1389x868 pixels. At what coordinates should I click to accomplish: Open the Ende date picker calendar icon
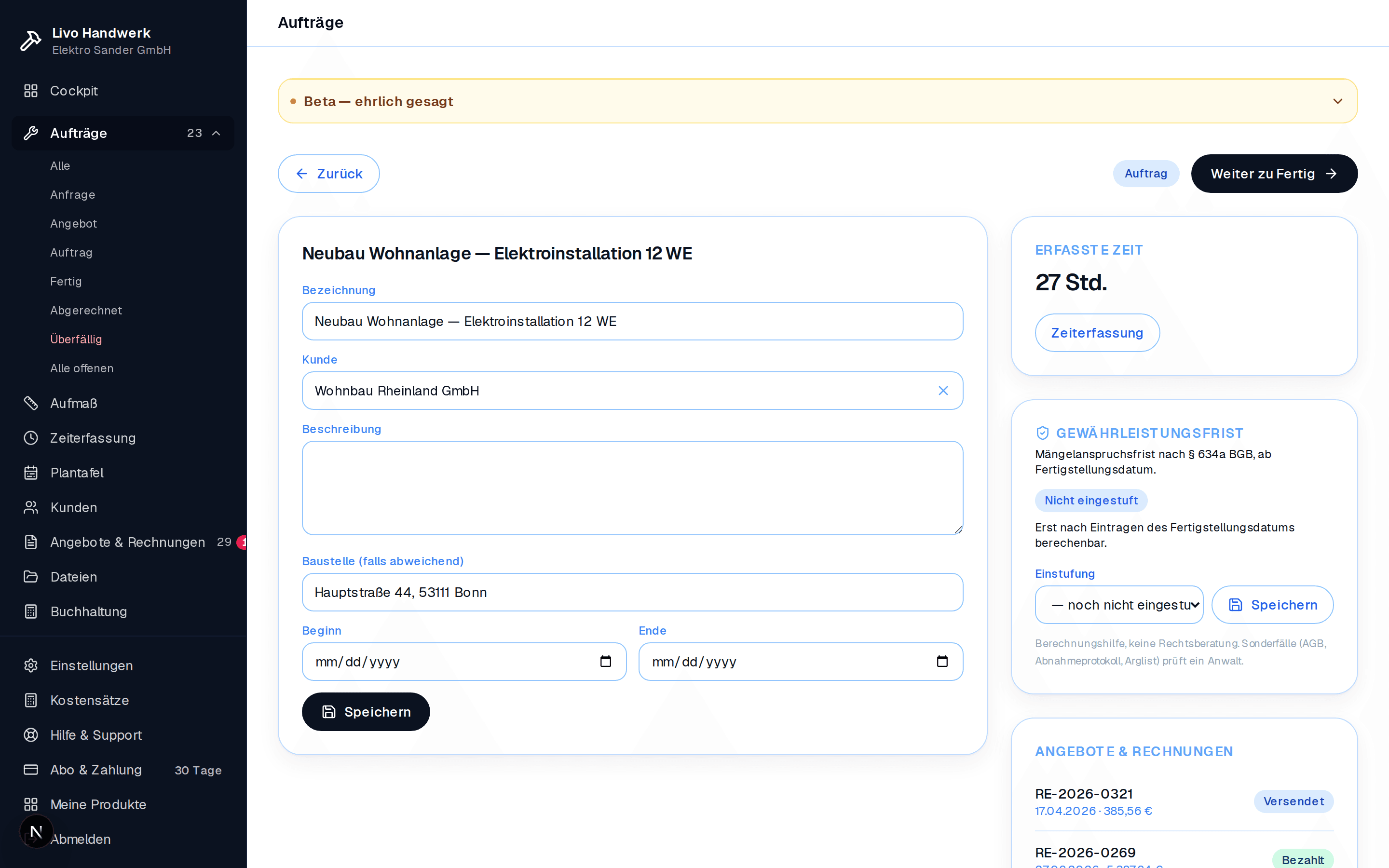(x=942, y=661)
